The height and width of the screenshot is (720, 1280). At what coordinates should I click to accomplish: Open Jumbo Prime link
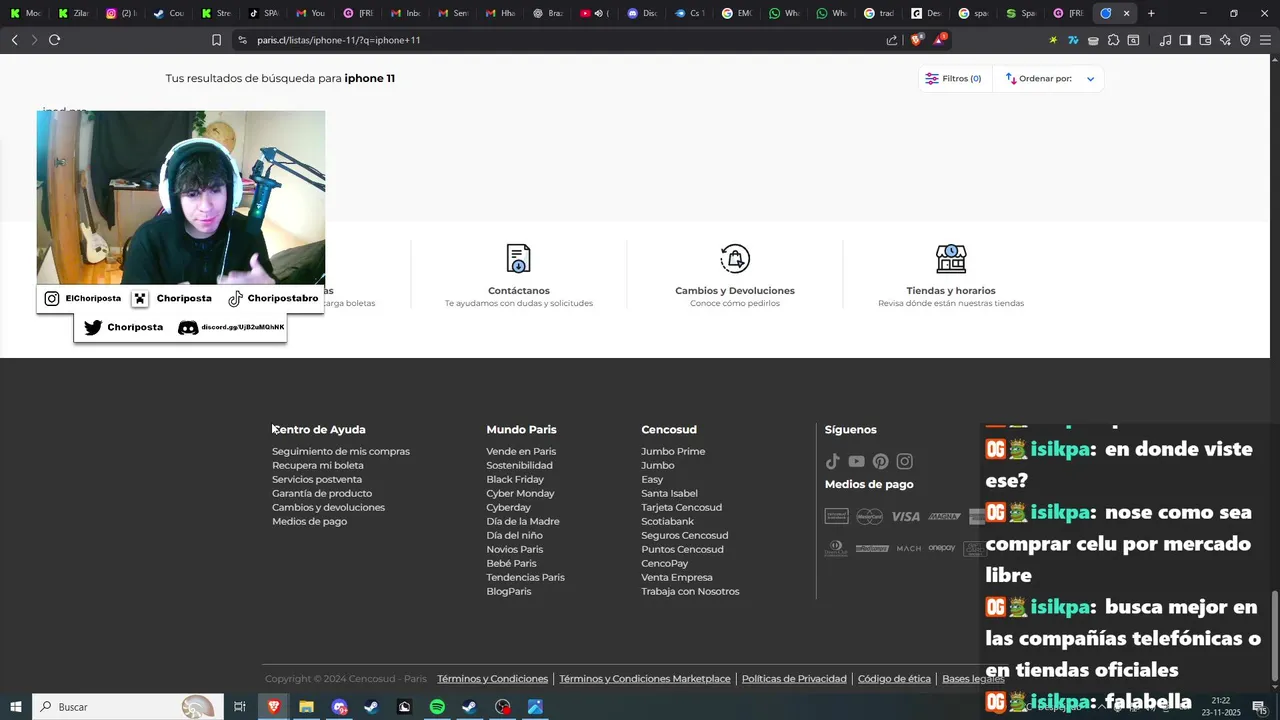coord(673,451)
